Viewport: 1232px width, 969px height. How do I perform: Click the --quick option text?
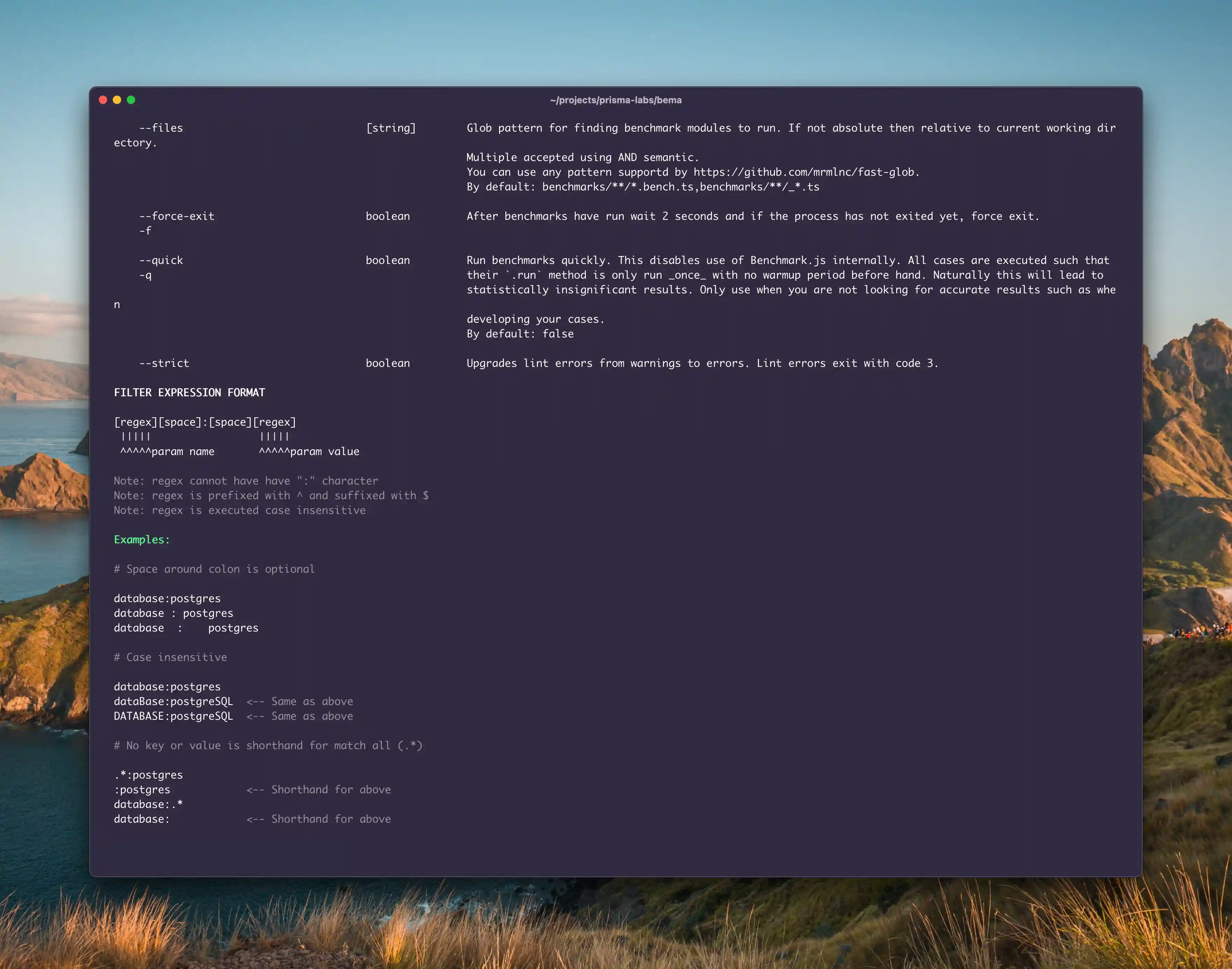[x=161, y=260]
